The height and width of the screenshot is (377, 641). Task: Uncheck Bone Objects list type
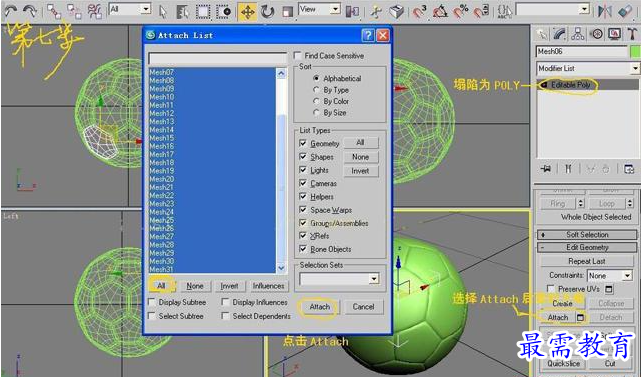tap(303, 249)
